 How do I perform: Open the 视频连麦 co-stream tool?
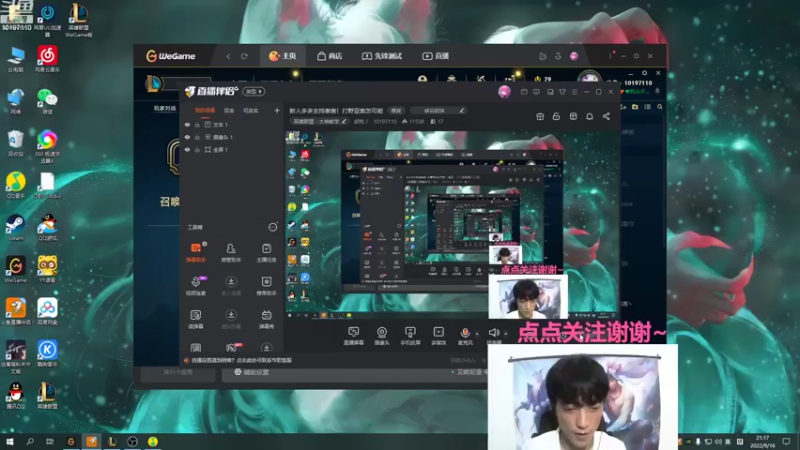(x=196, y=285)
